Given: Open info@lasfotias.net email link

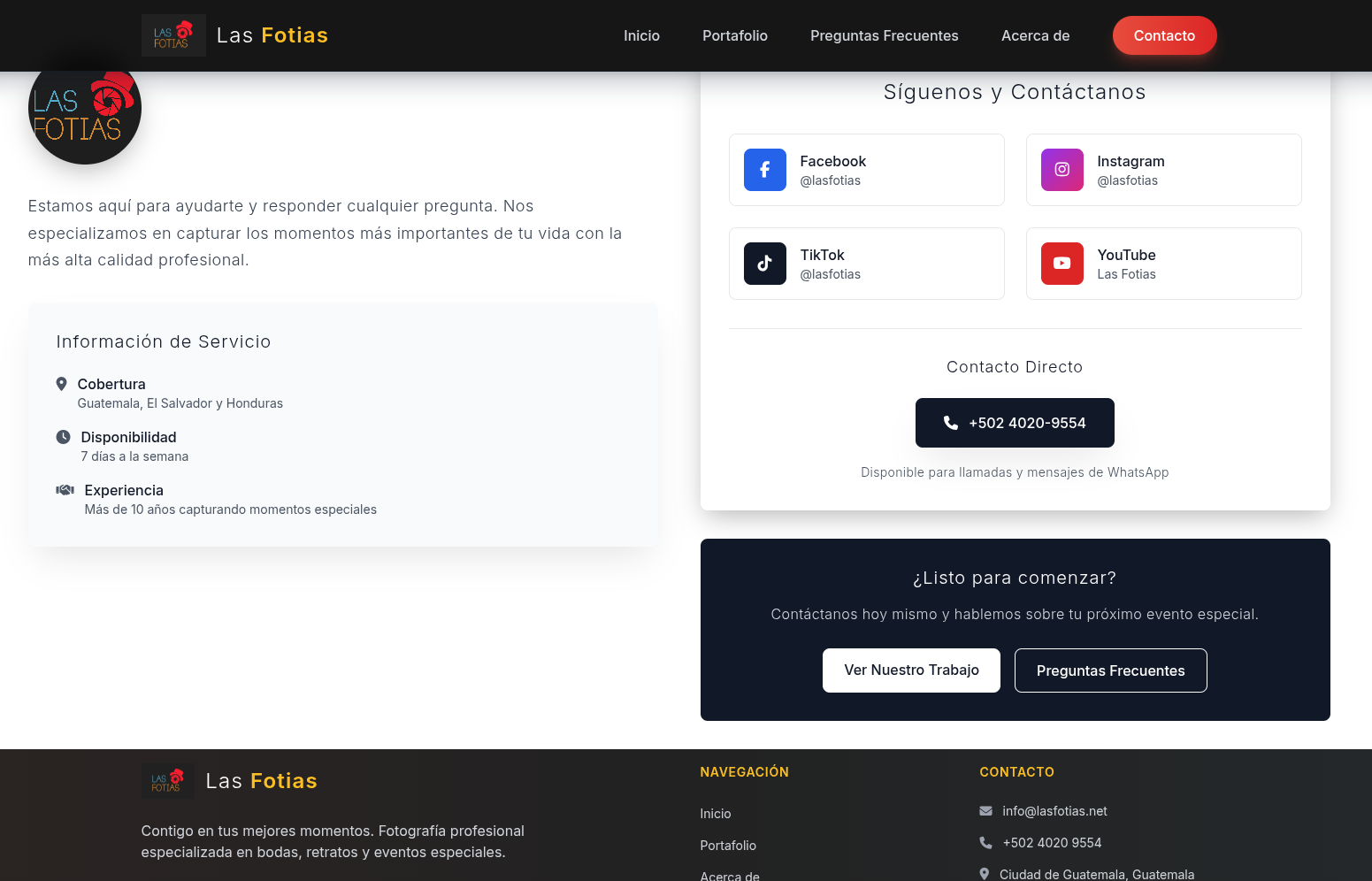Looking at the screenshot, I should point(1054,811).
